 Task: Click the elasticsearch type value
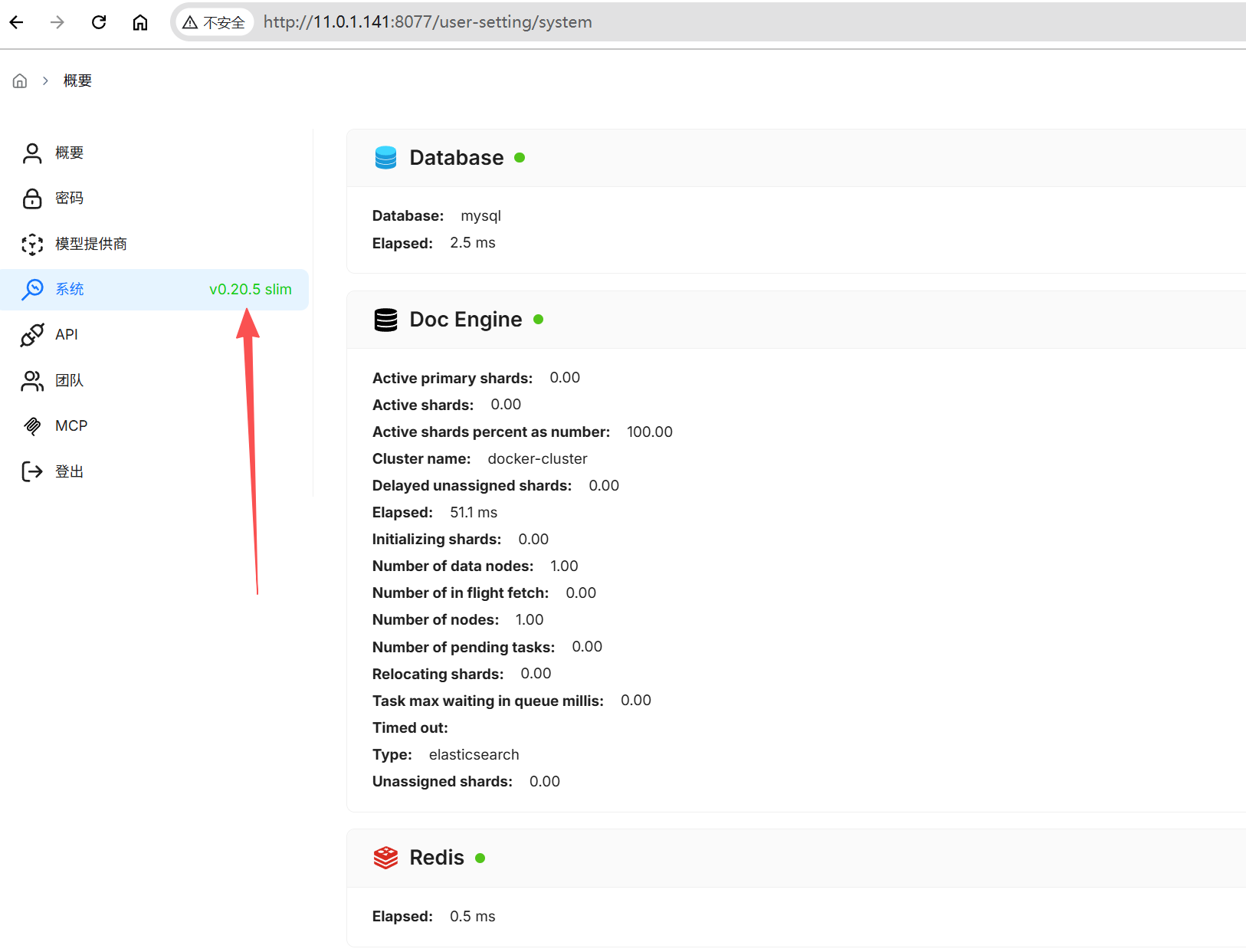(474, 754)
